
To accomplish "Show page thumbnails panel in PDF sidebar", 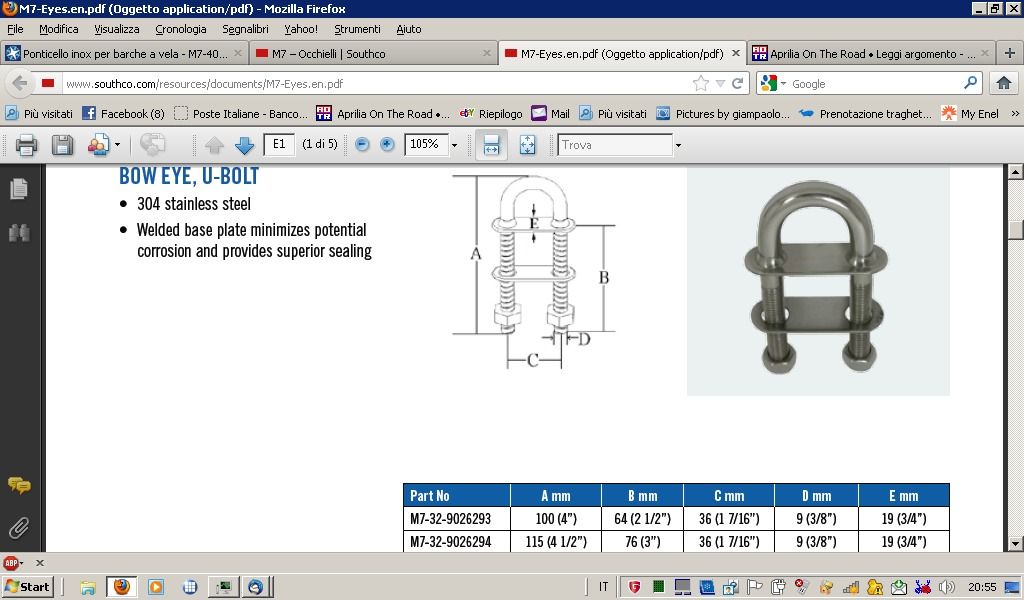I will coord(19,189).
